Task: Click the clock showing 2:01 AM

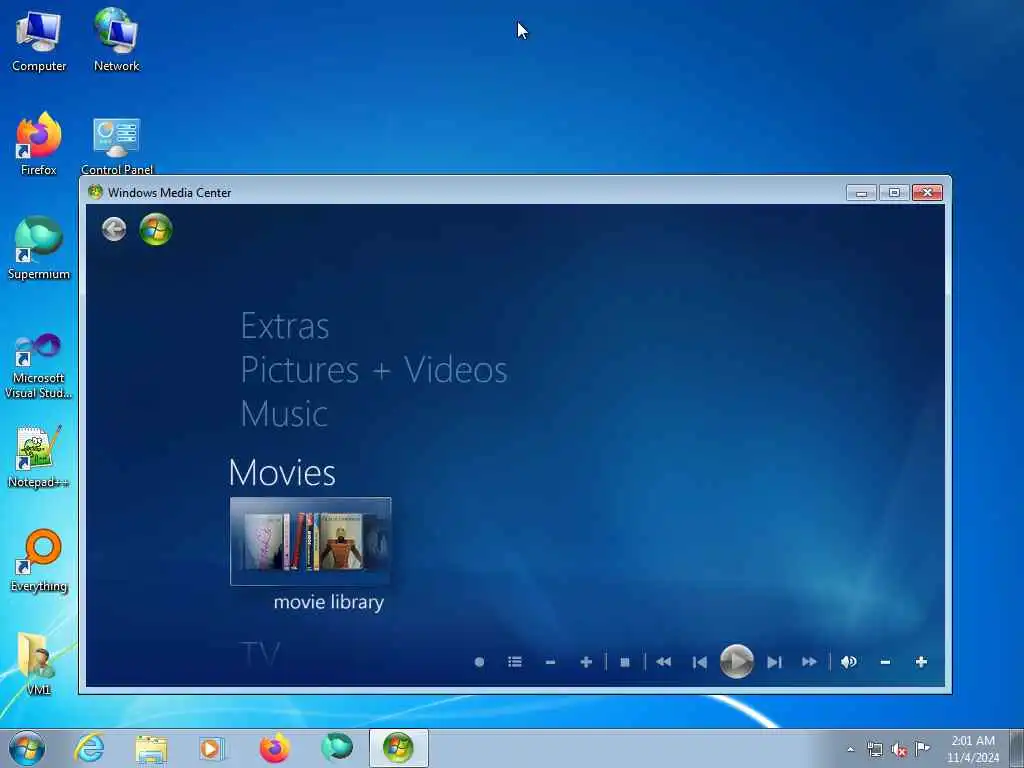Action: tap(973, 749)
